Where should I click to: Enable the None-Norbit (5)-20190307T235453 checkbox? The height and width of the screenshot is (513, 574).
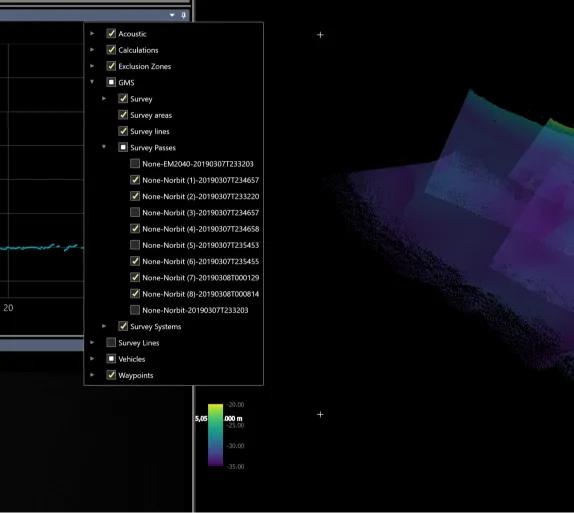pyautogui.click(x=135, y=245)
